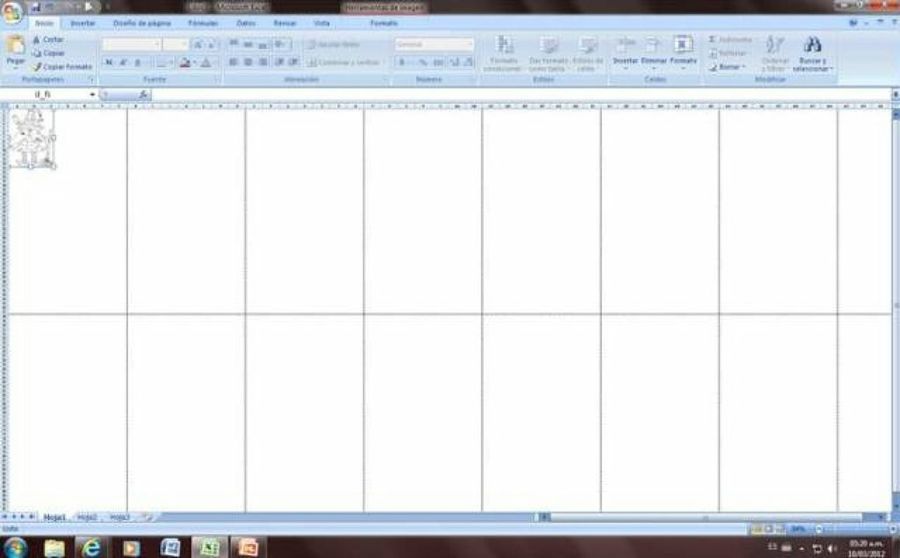Viewport: 900px width, 558px height.
Task: Pick the font color letter A
Action: (x=205, y=63)
